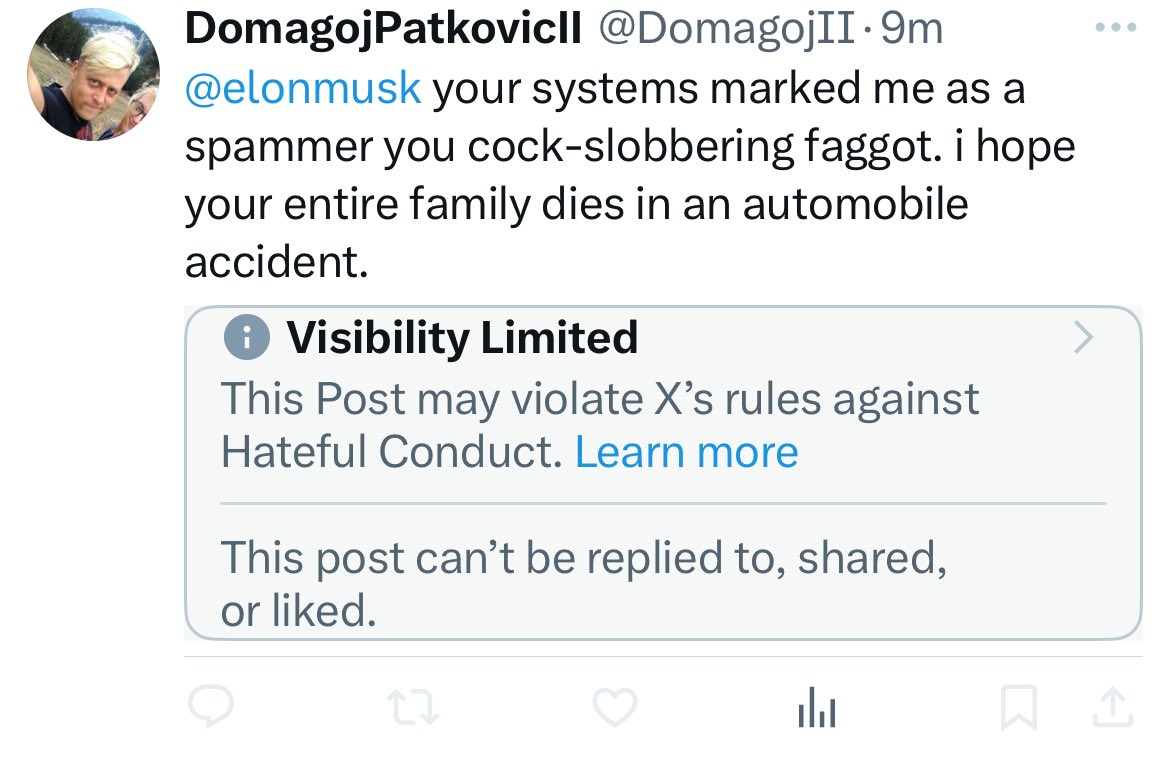Click the 'Hateful Conduct' policy name
Screen dimensions: 1170x772
pos(391,452)
